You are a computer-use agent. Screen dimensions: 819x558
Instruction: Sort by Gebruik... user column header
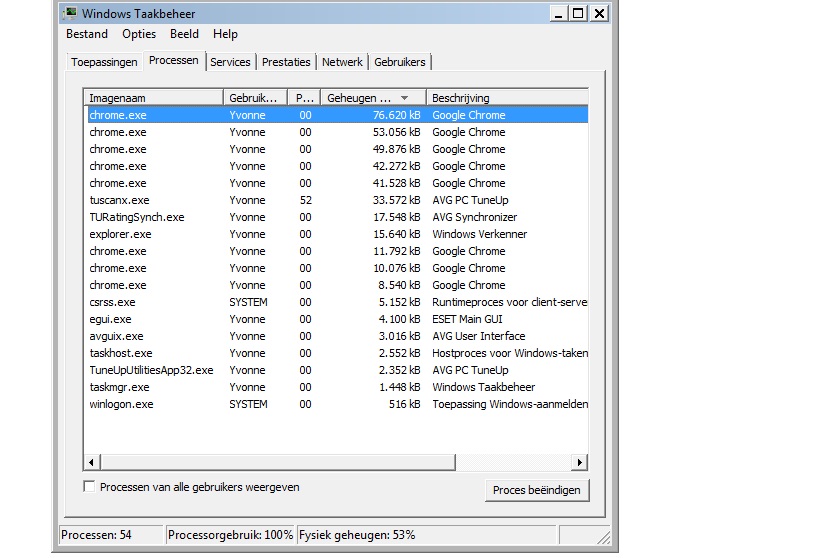pyautogui.click(x=255, y=98)
